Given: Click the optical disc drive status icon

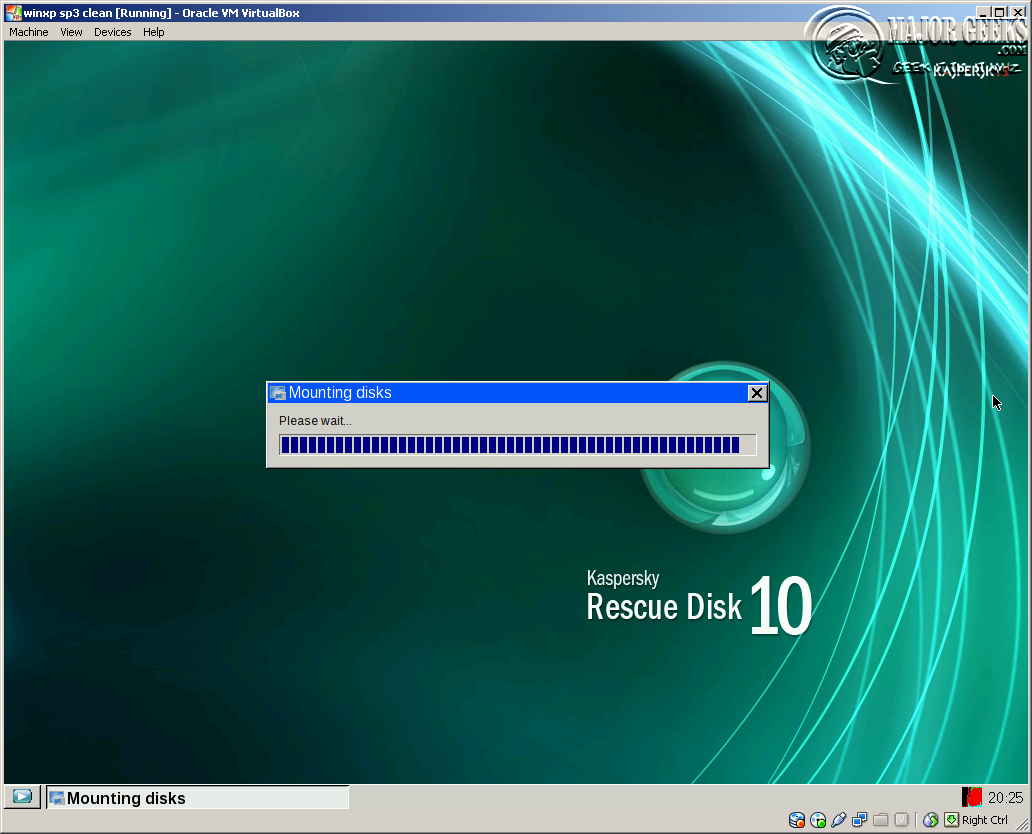Looking at the screenshot, I should click(x=817, y=820).
